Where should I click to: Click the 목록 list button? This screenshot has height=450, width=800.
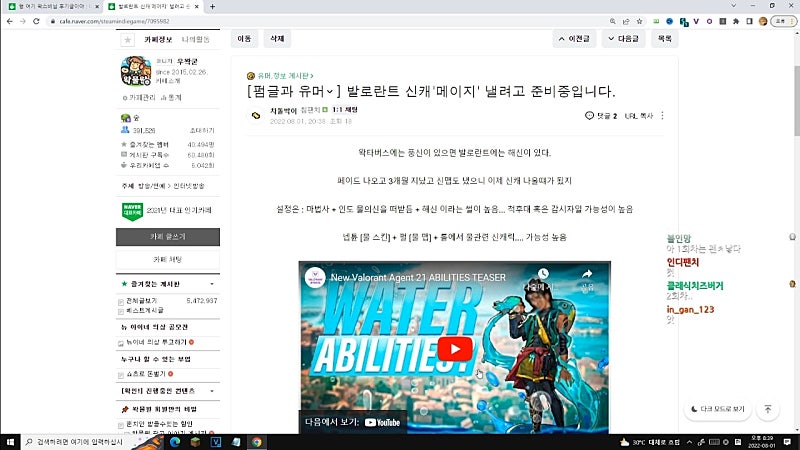coord(664,39)
